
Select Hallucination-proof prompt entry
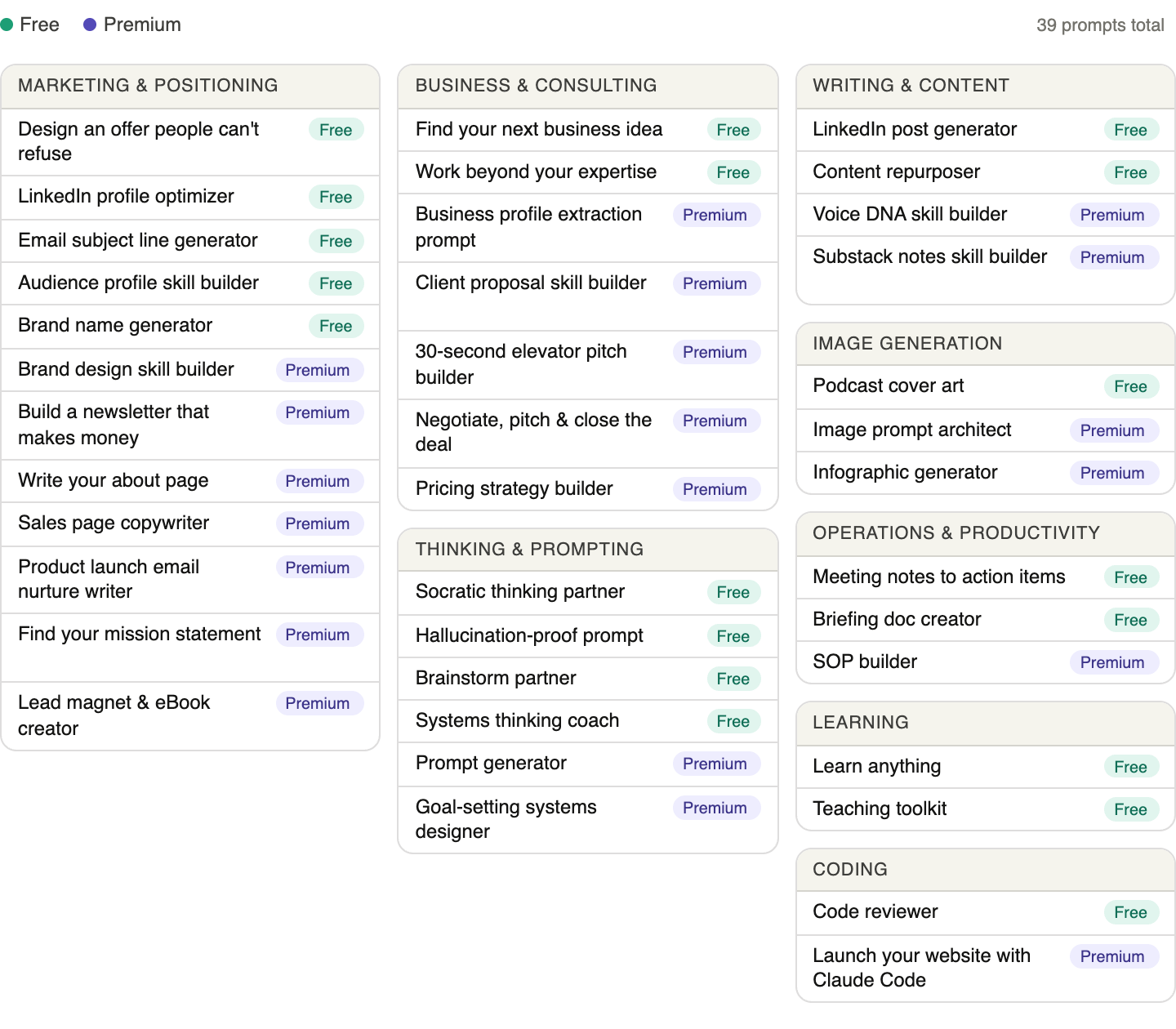(587, 635)
